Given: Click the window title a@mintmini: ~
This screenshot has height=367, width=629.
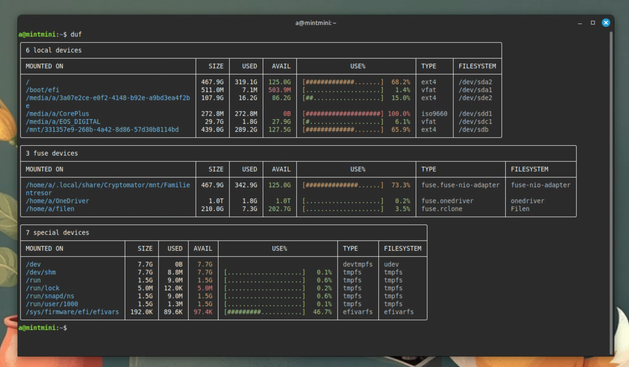Looking at the screenshot, I should click(x=315, y=23).
